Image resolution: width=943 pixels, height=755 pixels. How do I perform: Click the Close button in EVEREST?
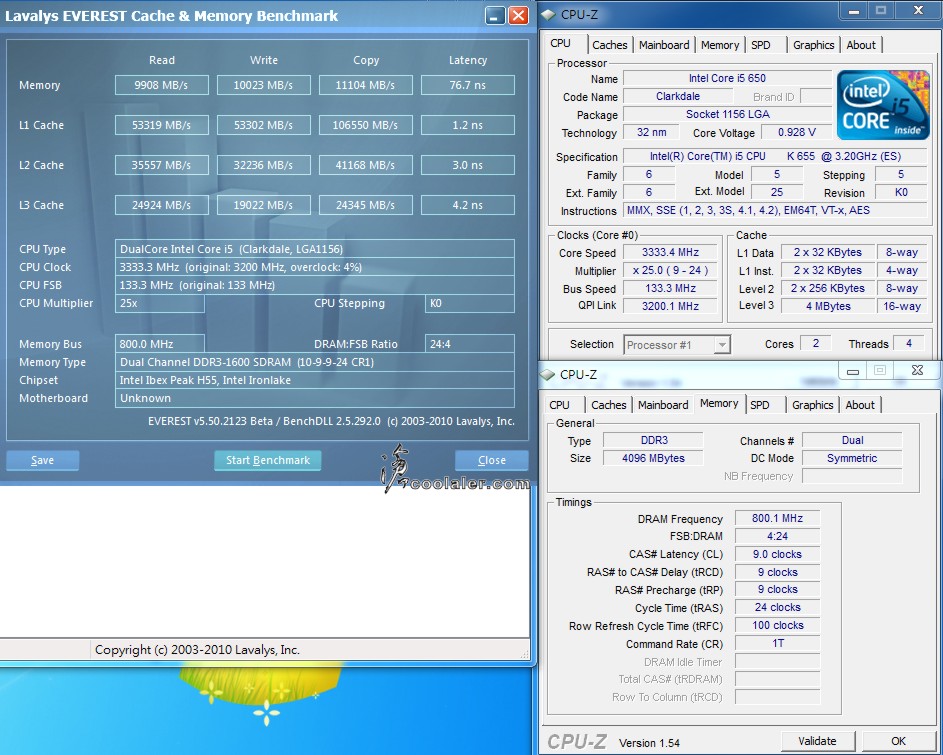coord(491,460)
